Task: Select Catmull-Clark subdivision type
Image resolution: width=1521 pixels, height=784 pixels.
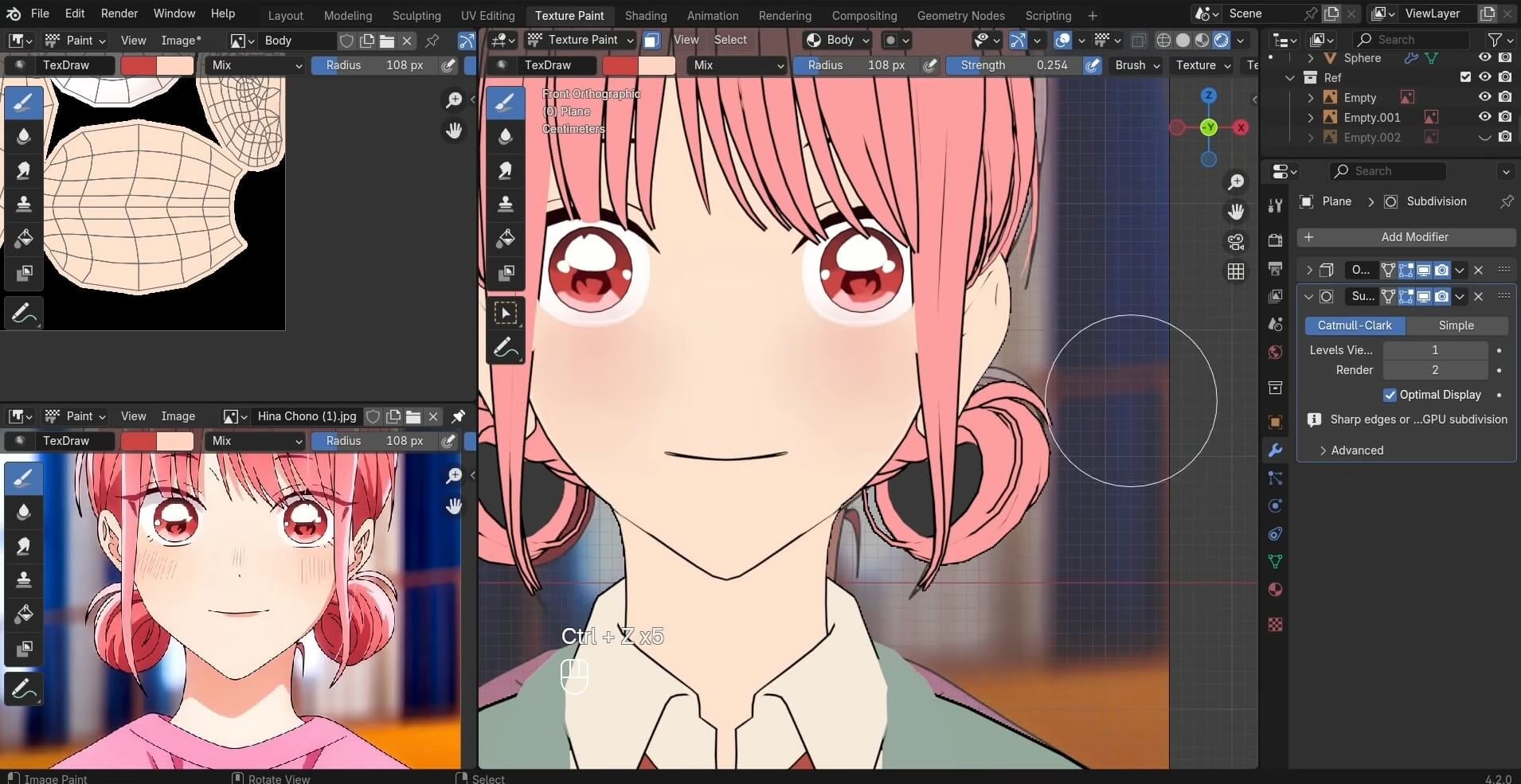Action: (x=1355, y=326)
